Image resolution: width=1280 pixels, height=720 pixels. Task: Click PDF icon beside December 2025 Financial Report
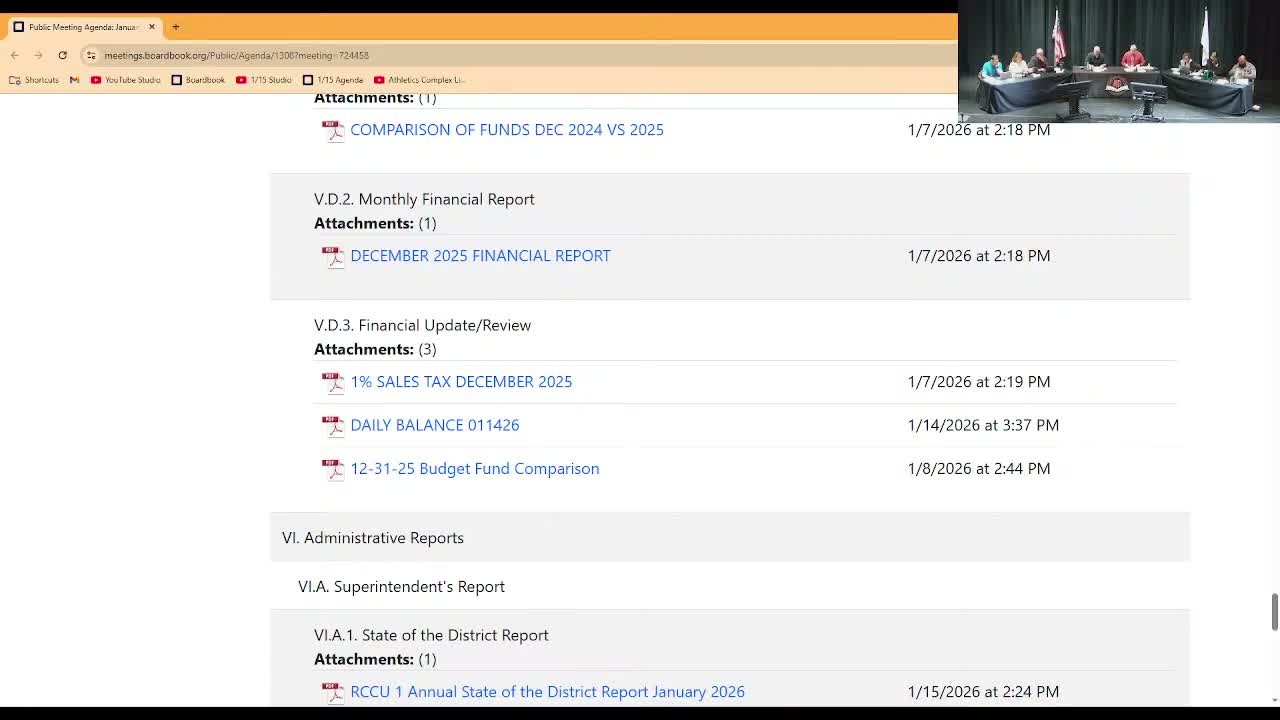click(x=333, y=256)
